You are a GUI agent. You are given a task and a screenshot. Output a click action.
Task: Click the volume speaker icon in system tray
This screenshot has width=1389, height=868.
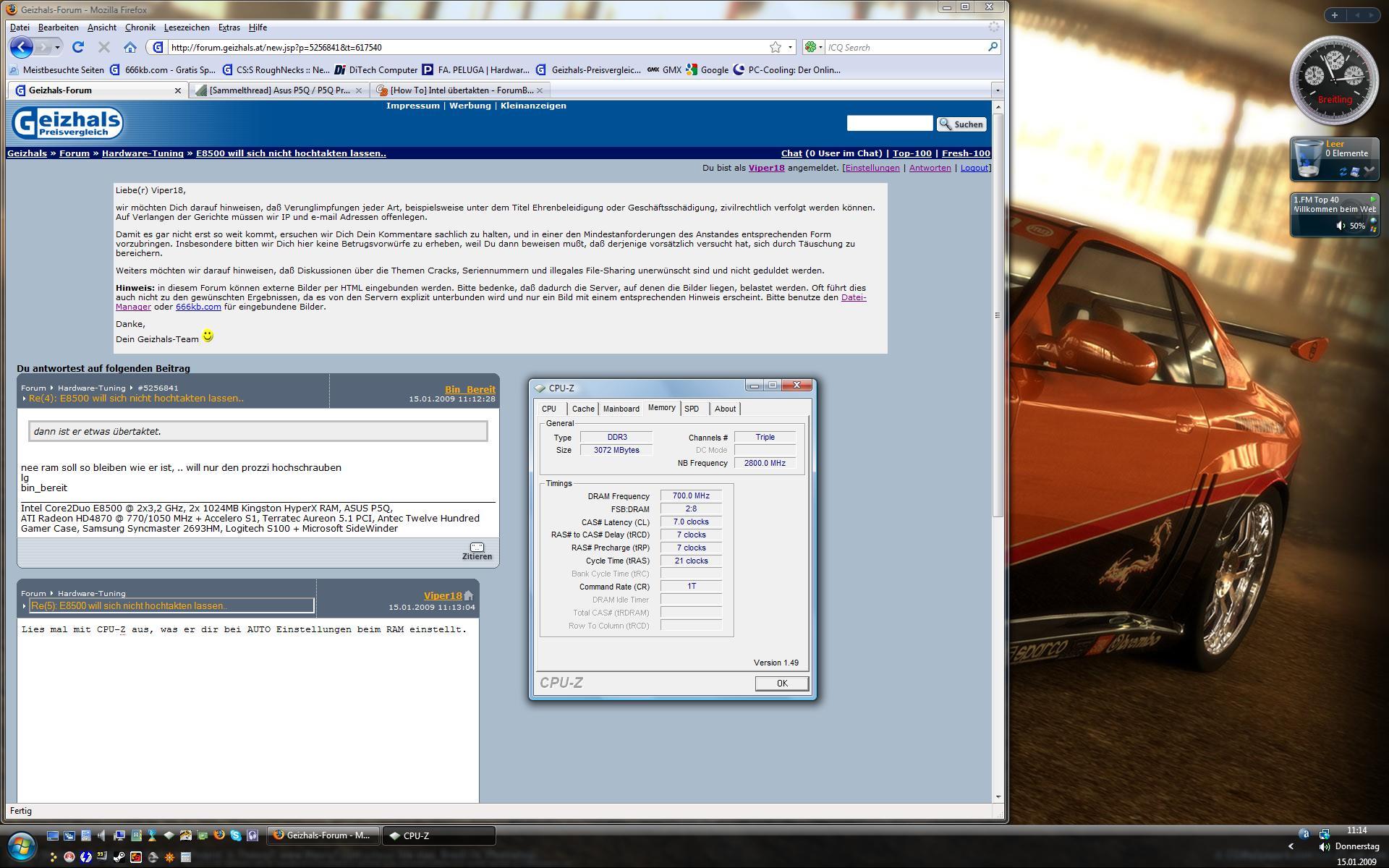tap(1324, 846)
